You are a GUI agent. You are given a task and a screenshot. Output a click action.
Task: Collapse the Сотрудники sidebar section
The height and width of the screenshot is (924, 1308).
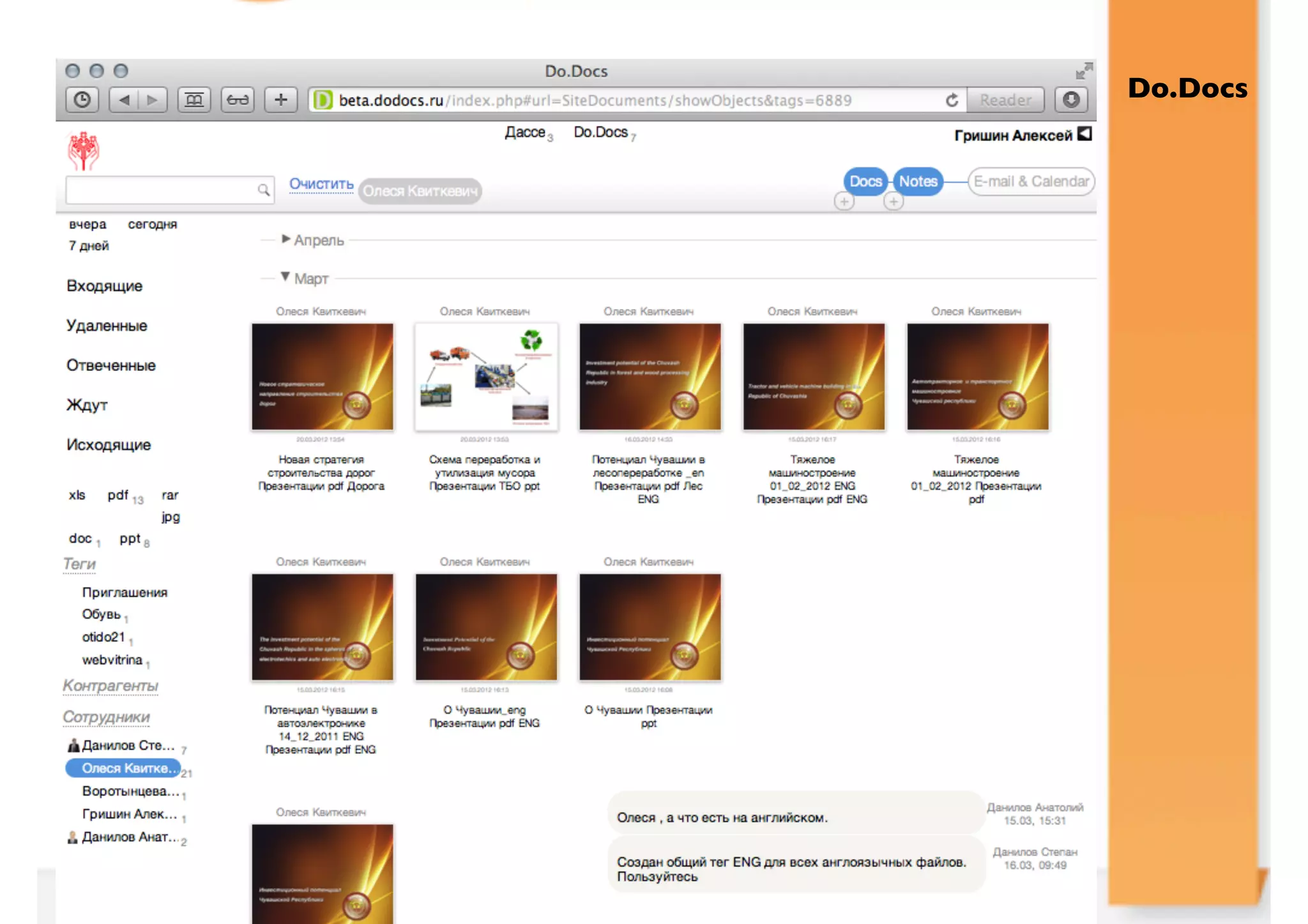click(x=106, y=716)
